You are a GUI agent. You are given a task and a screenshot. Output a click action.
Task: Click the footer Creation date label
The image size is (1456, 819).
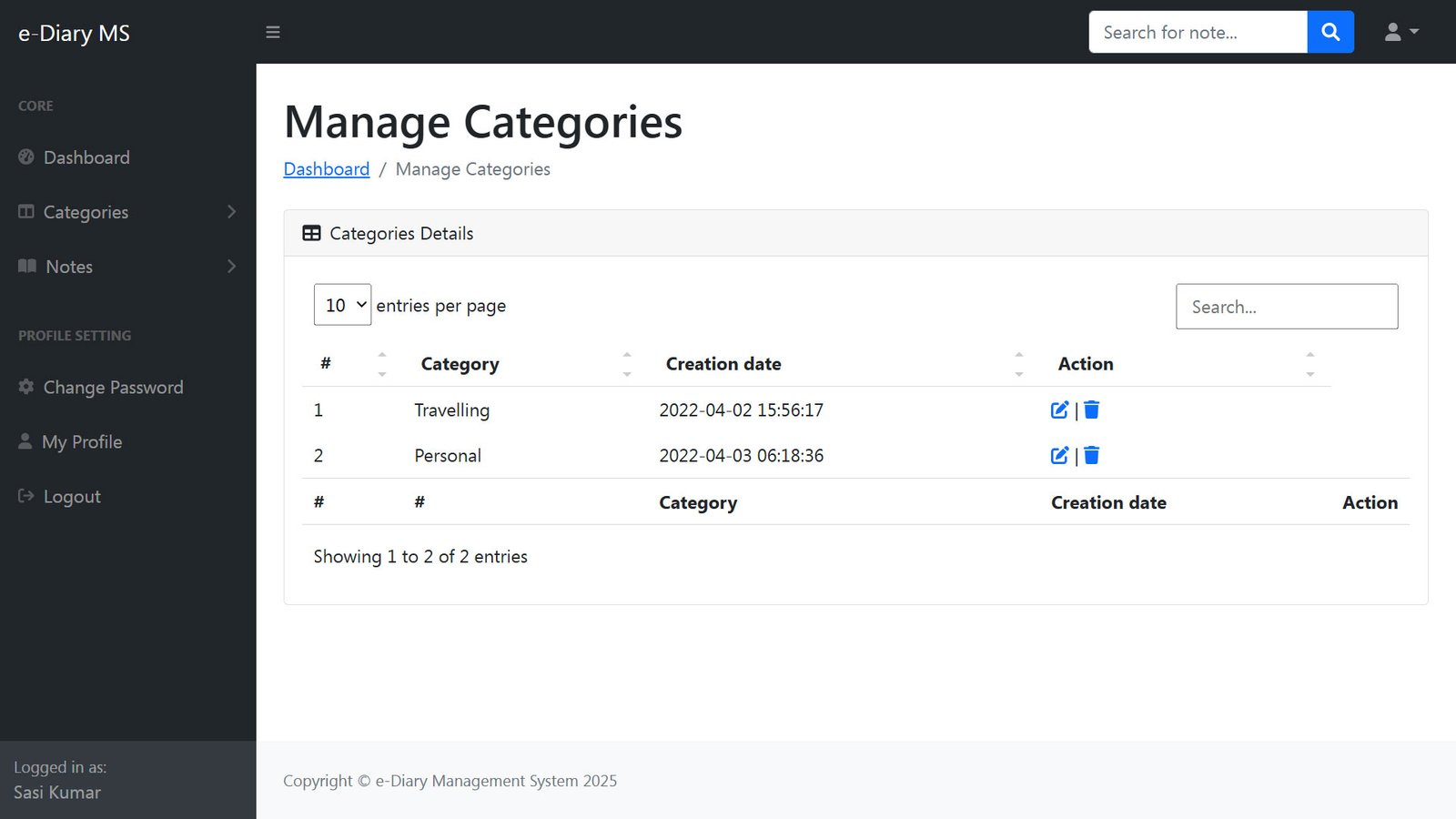pos(1108,502)
